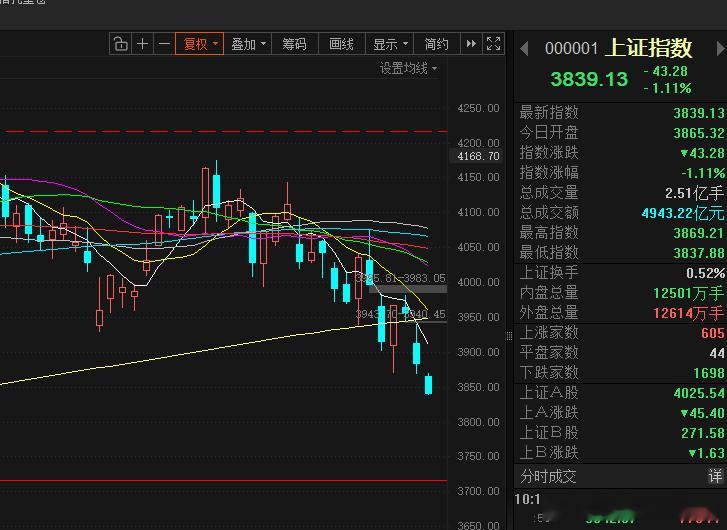This screenshot has height=530, width=727.
Task: Toggle the chart lock icon
Action: [121, 44]
